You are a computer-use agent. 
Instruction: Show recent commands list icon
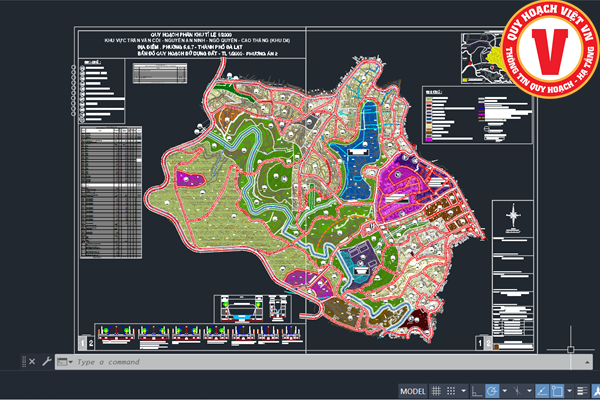64,361
